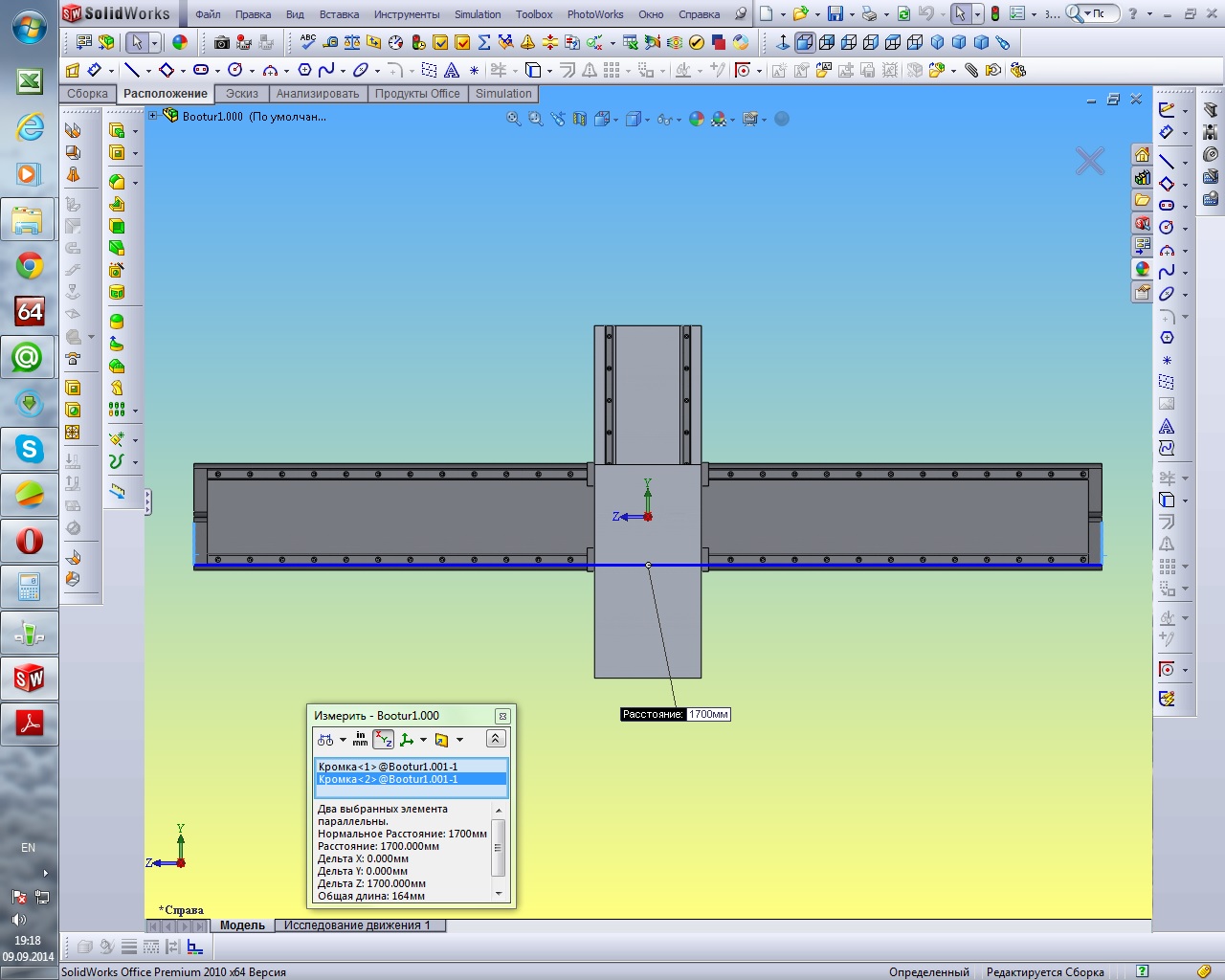Click the Mass Properties scales icon
The image size is (1225, 980).
point(352,42)
